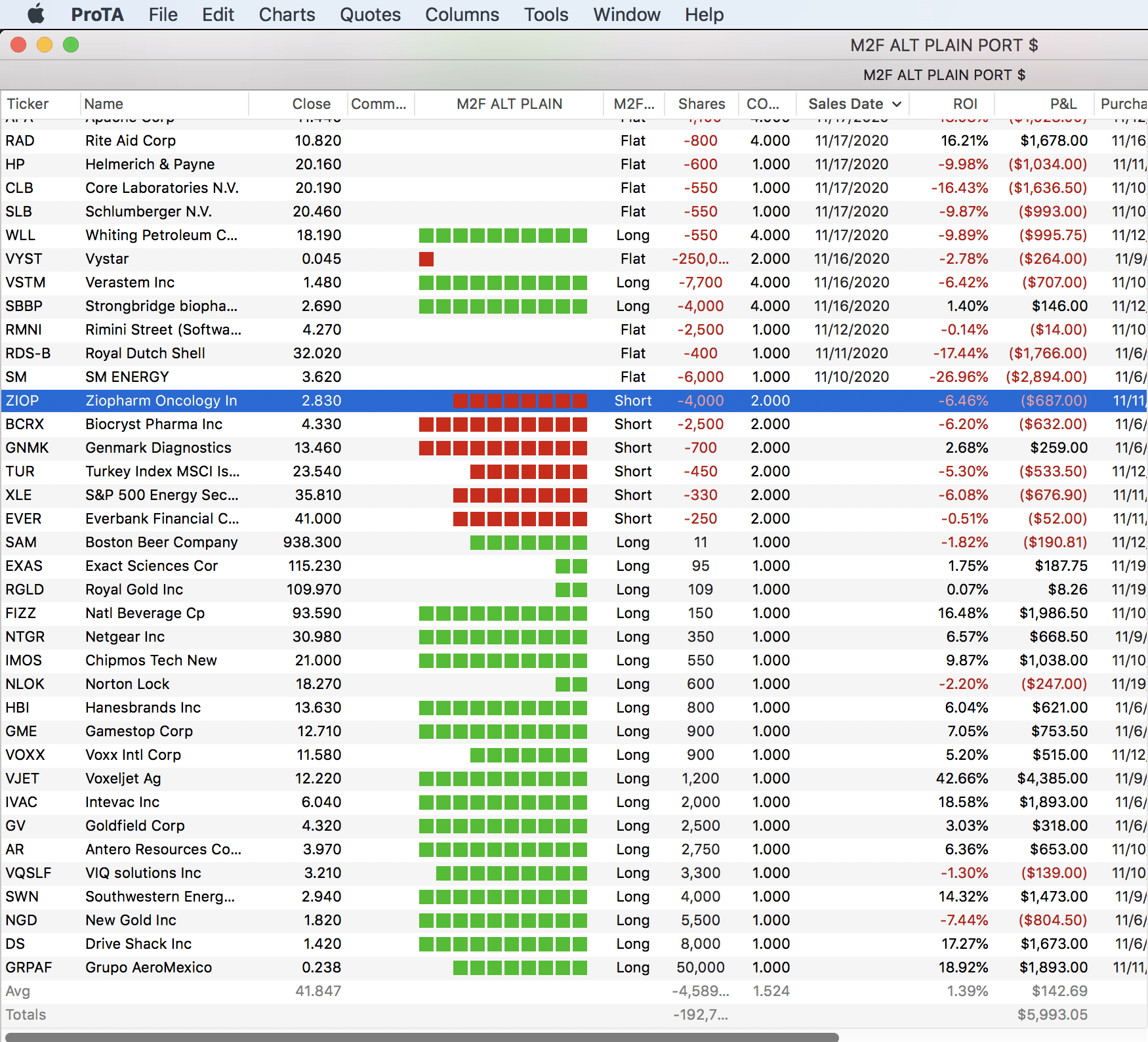
Task: Click the horizontal scrollbar at bottom
Action: pos(421,1037)
